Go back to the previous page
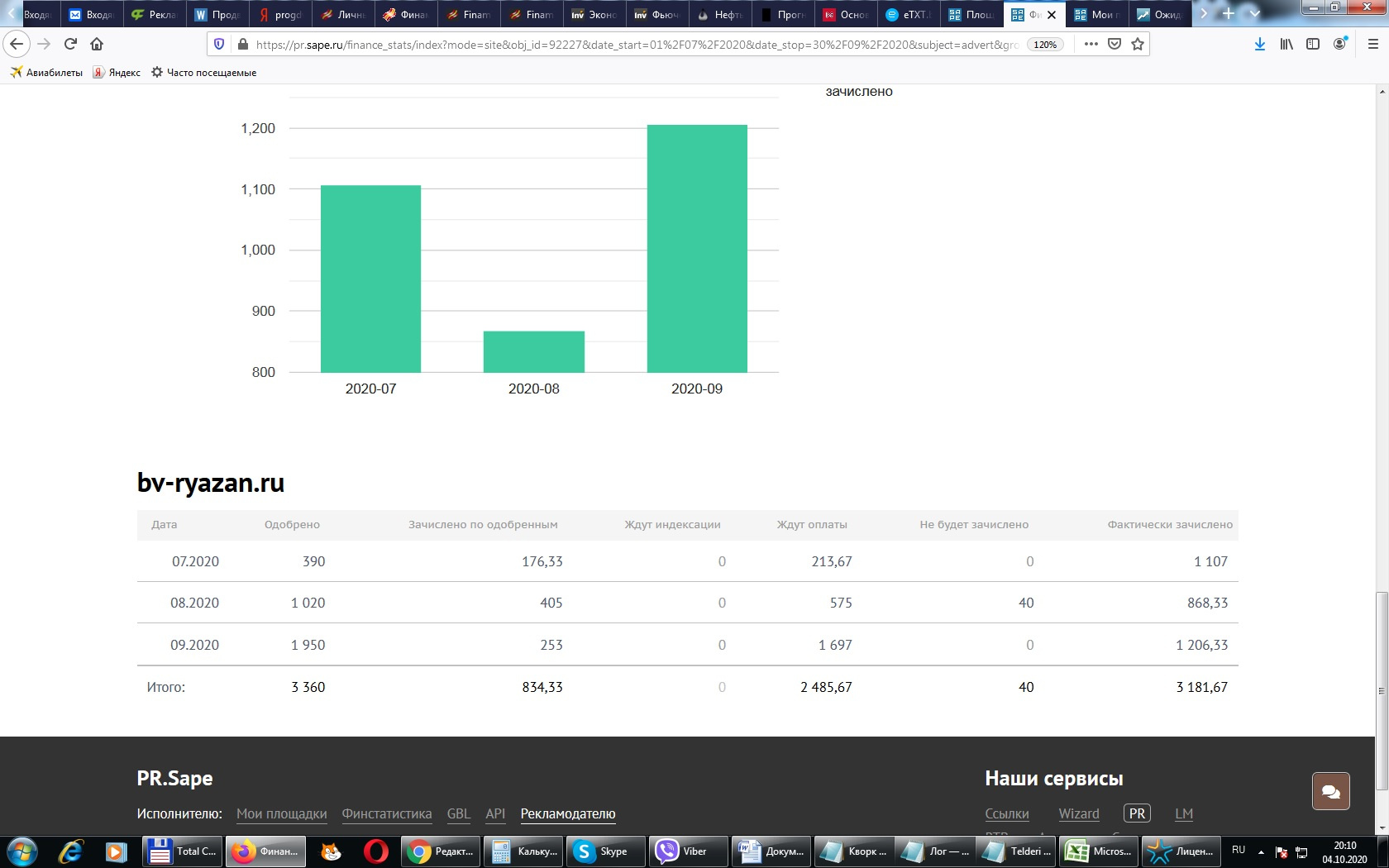Image resolution: width=1389 pixels, height=868 pixels. [17, 44]
